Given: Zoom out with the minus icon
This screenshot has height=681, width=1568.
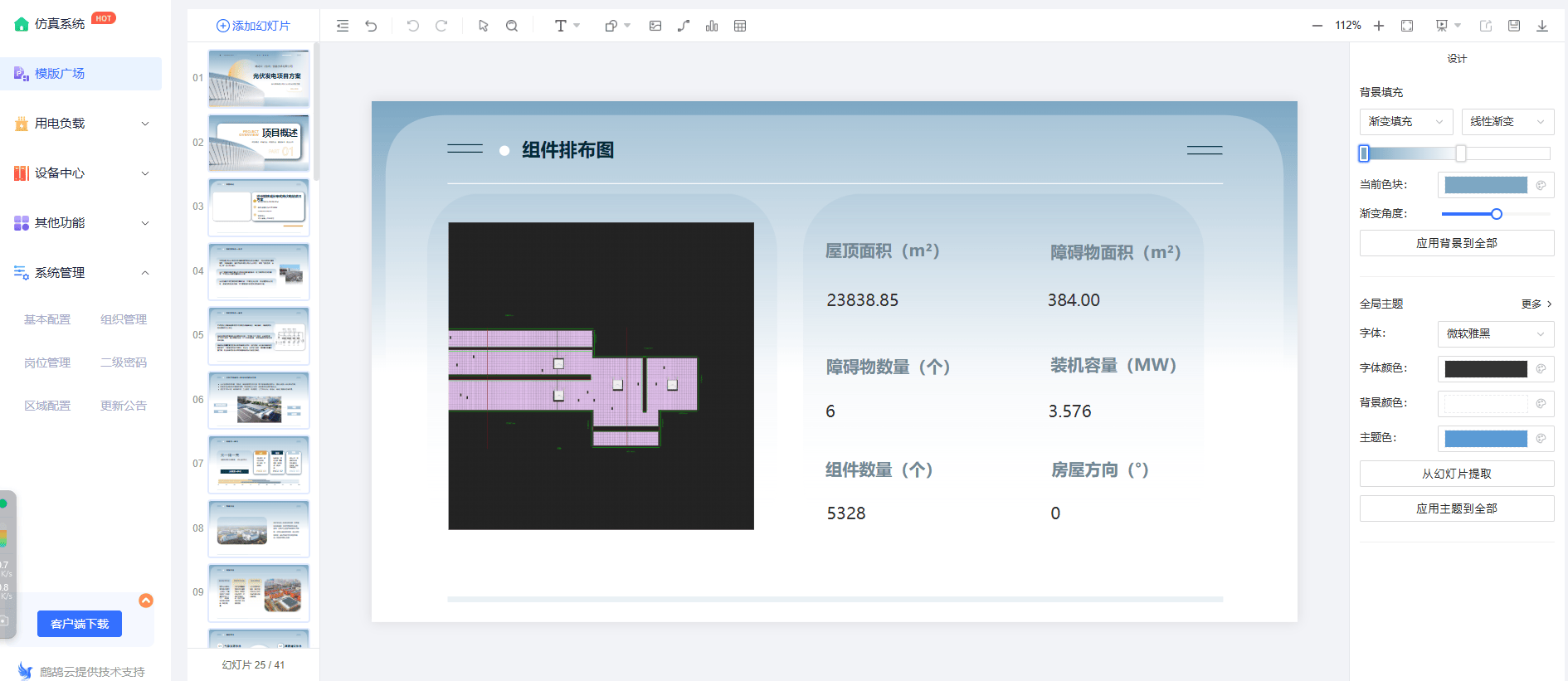Looking at the screenshot, I should click(1317, 26).
